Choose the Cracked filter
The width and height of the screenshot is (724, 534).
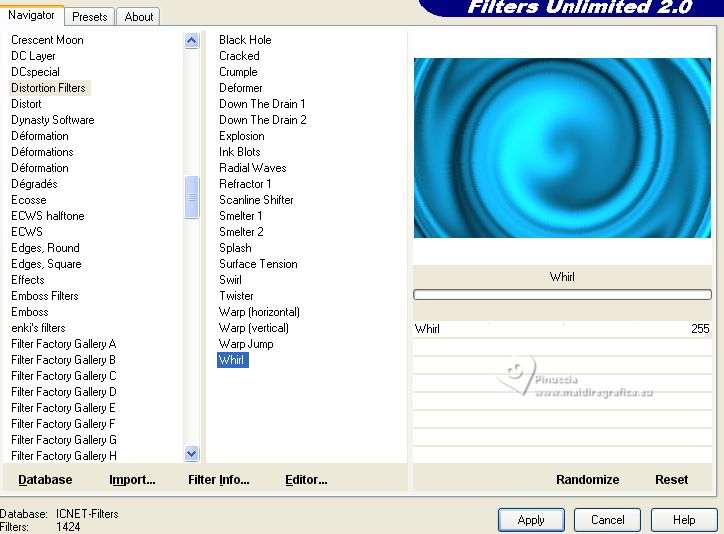[x=239, y=56]
